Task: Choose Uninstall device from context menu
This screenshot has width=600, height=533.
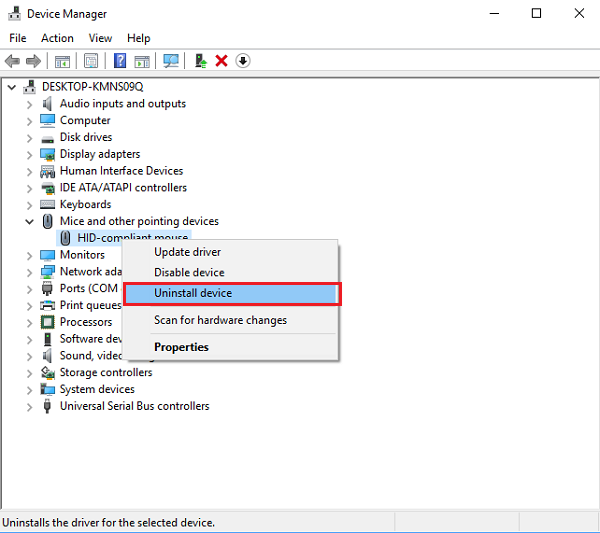Action: [193, 293]
